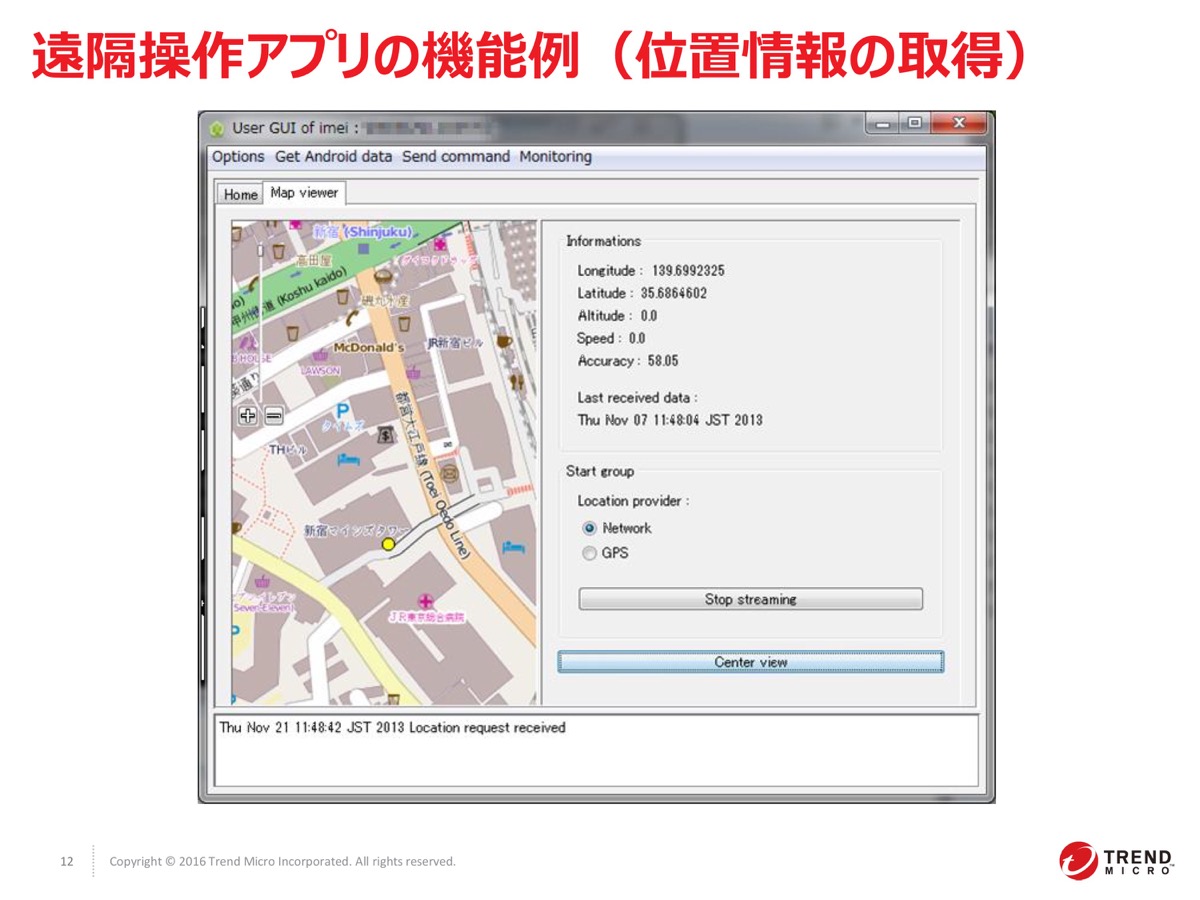The width and height of the screenshot is (1200, 900).
Task: Zoom out with the map minus button
Action: point(273,417)
